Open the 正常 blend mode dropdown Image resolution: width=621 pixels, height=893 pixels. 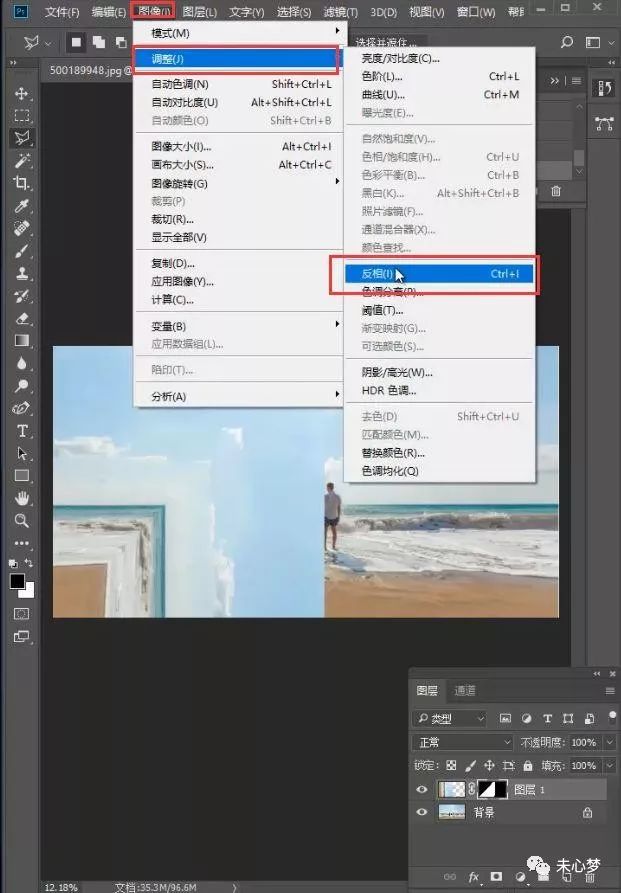coord(463,743)
